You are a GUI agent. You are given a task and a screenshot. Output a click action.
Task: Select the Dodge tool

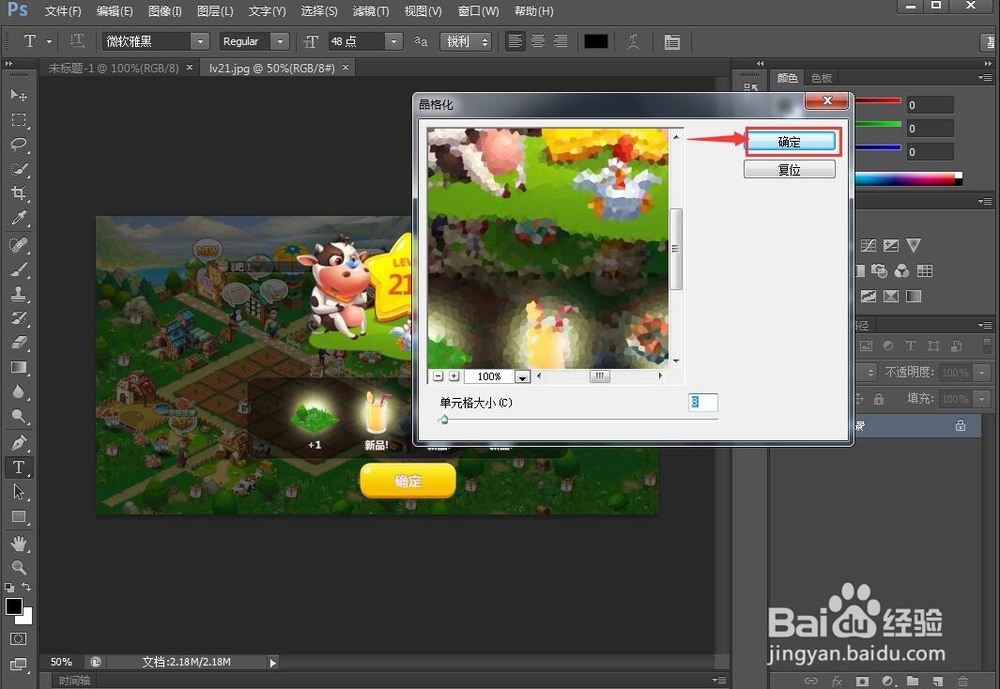(x=18, y=416)
